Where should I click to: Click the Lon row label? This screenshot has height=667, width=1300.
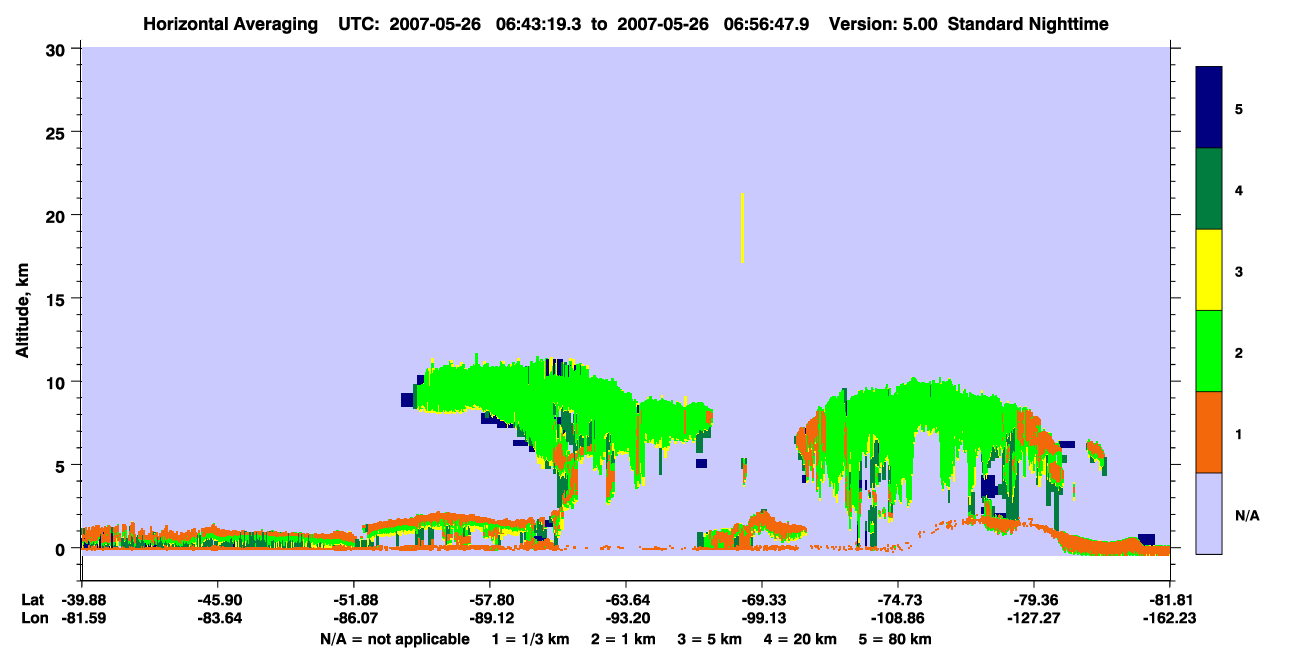(x=33, y=618)
